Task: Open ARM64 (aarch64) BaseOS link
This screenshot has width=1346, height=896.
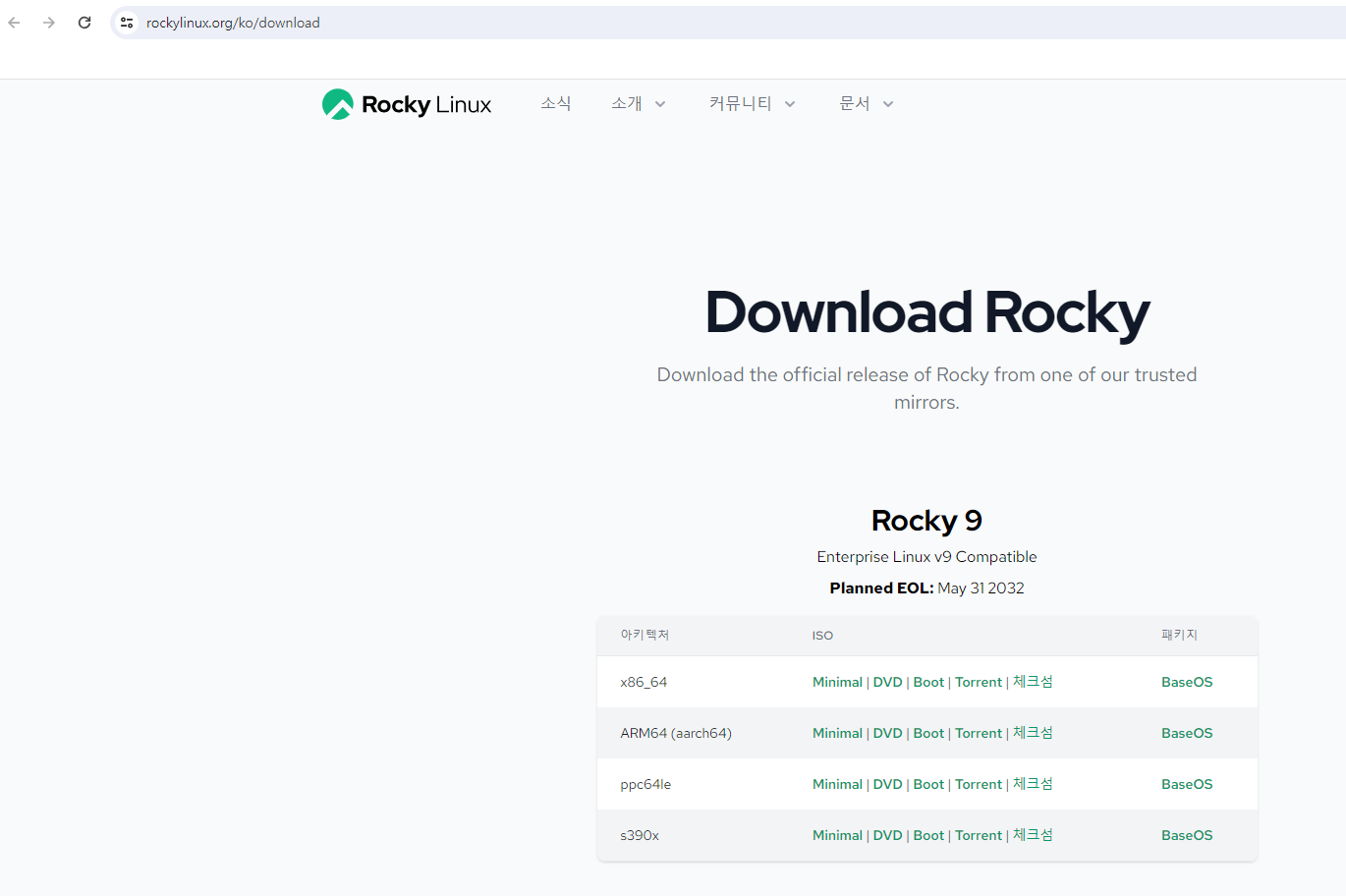Action: coord(1187,733)
